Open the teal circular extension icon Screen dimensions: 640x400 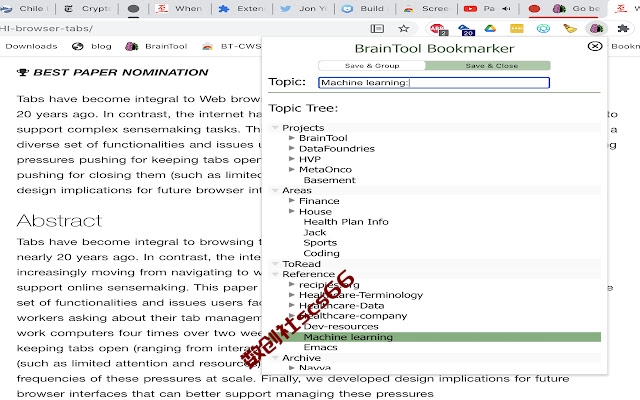pyautogui.click(x=543, y=29)
